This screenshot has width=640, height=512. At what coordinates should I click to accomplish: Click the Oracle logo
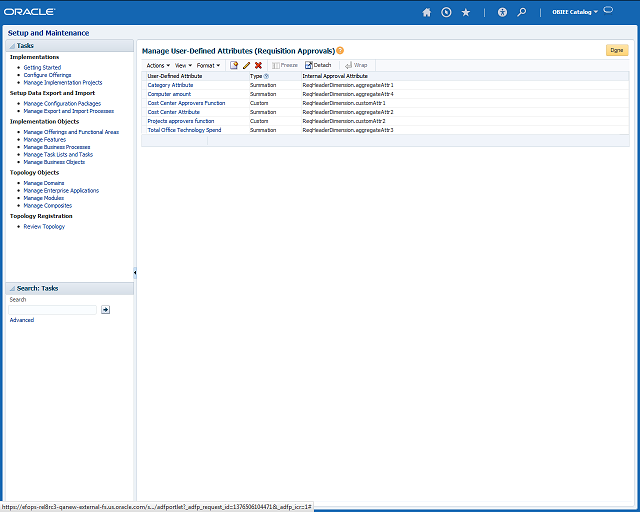(x=29, y=12)
